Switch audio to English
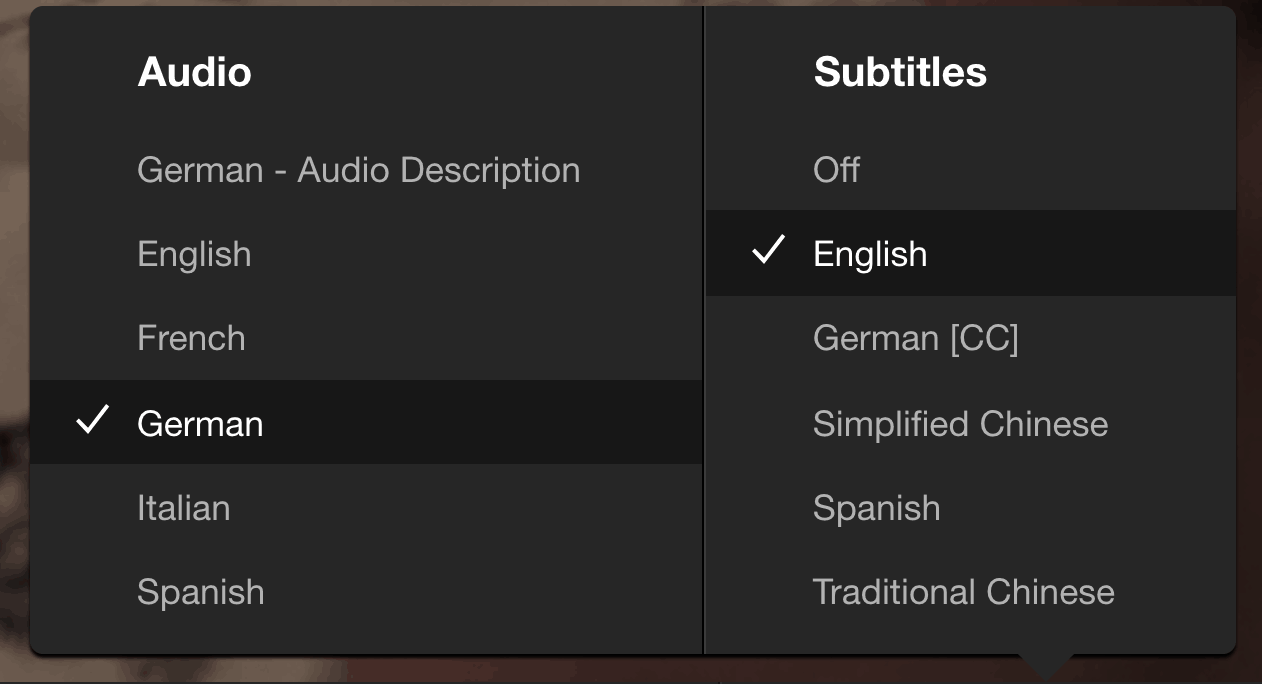The image size is (1262, 684). click(x=194, y=254)
